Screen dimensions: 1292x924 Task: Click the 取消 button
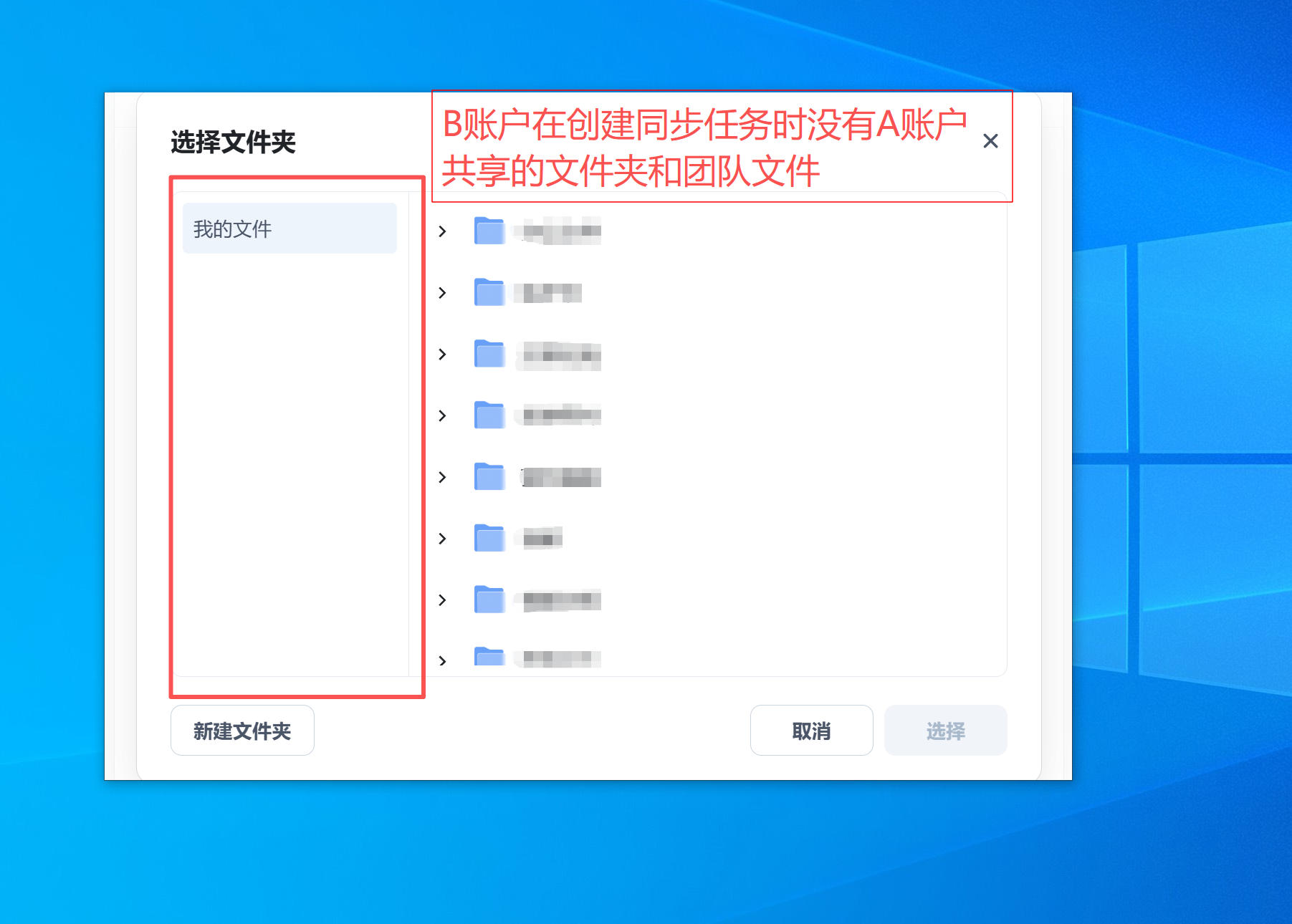811,730
